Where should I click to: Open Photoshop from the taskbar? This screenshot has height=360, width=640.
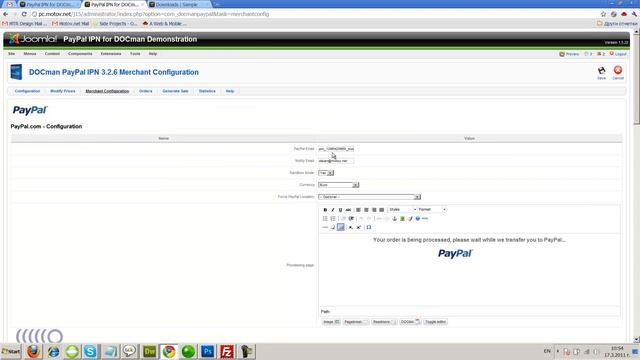click(207, 351)
